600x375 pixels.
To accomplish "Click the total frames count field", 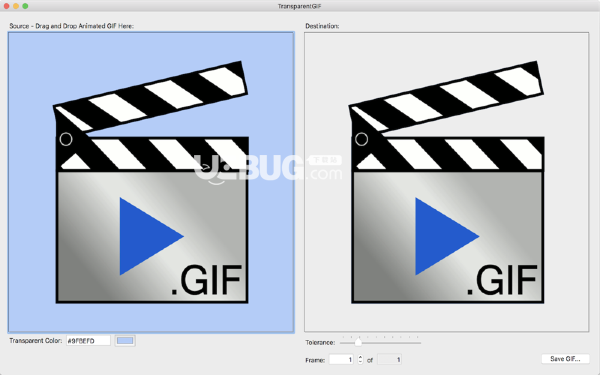I will [390, 360].
